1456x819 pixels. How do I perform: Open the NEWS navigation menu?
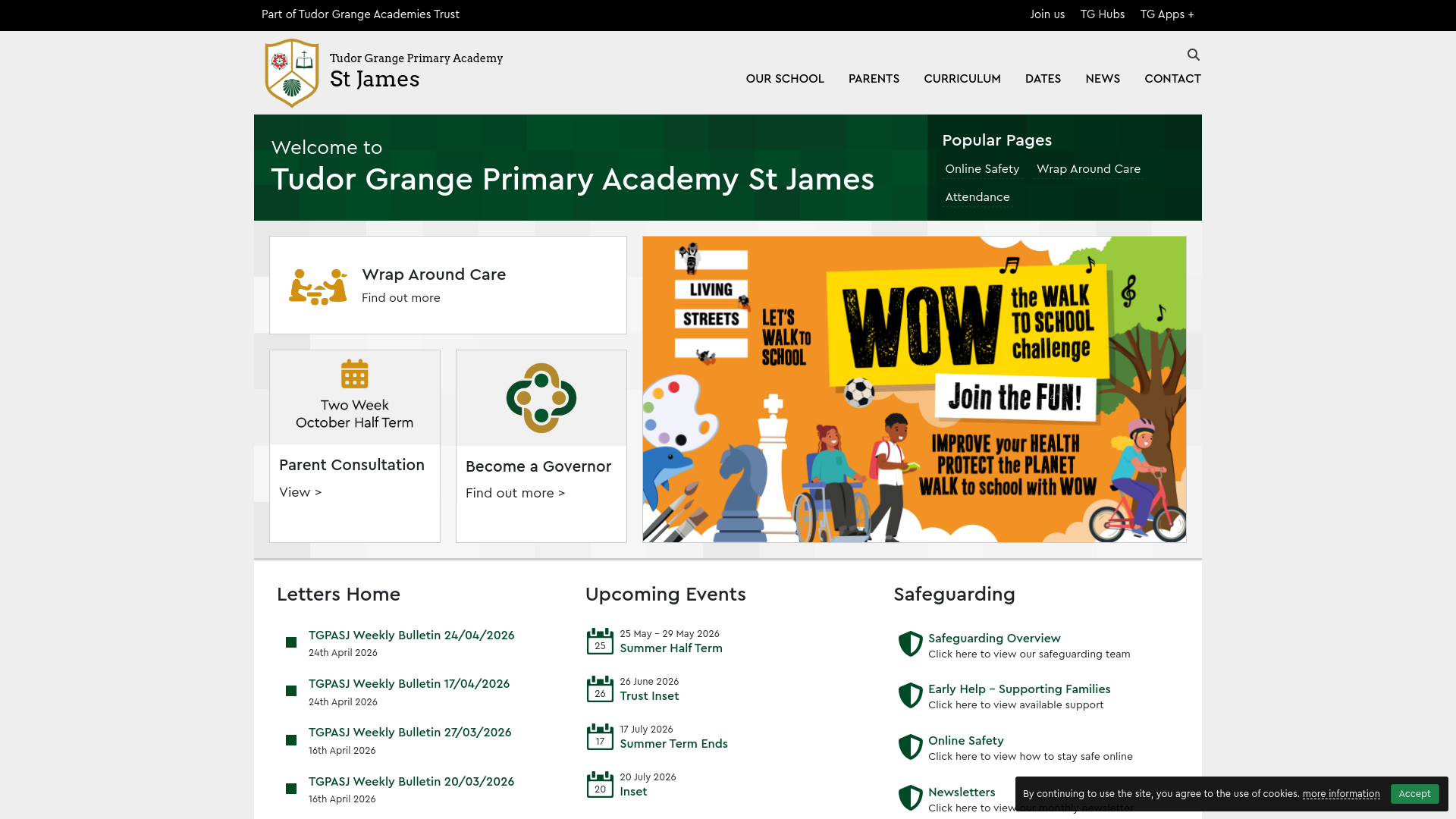(x=1103, y=79)
